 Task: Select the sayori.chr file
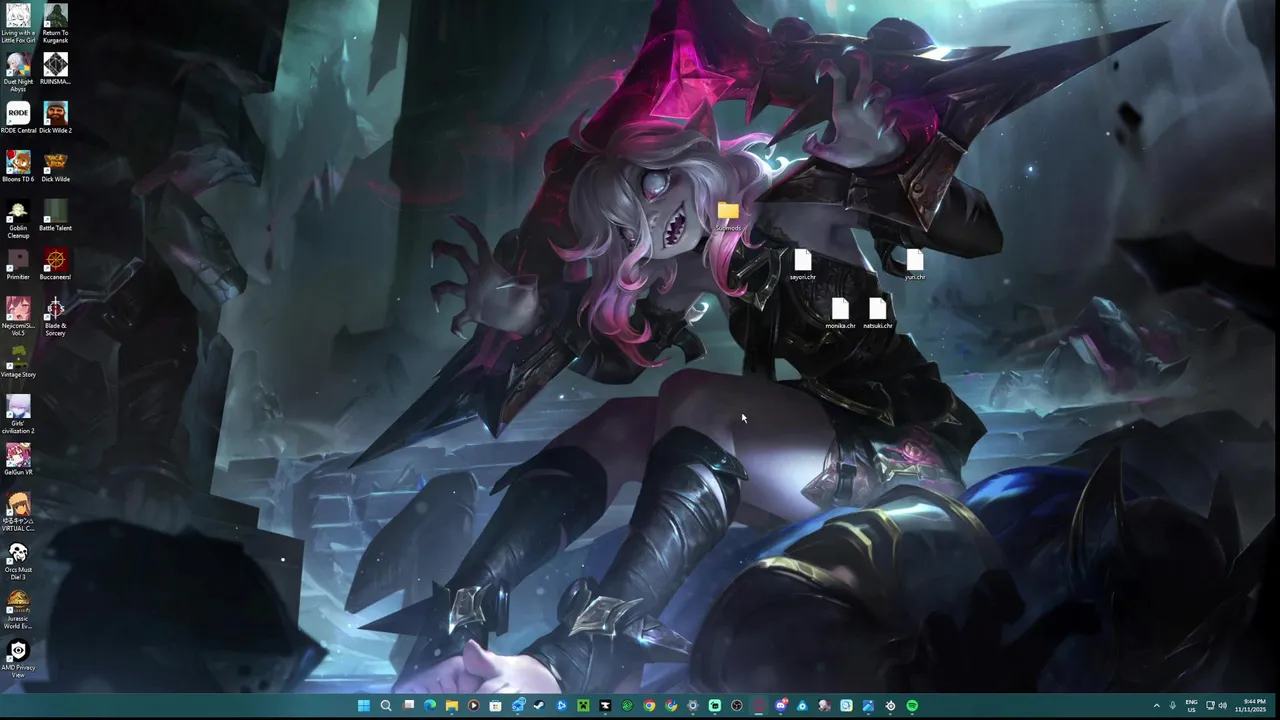[x=802, y=265]
